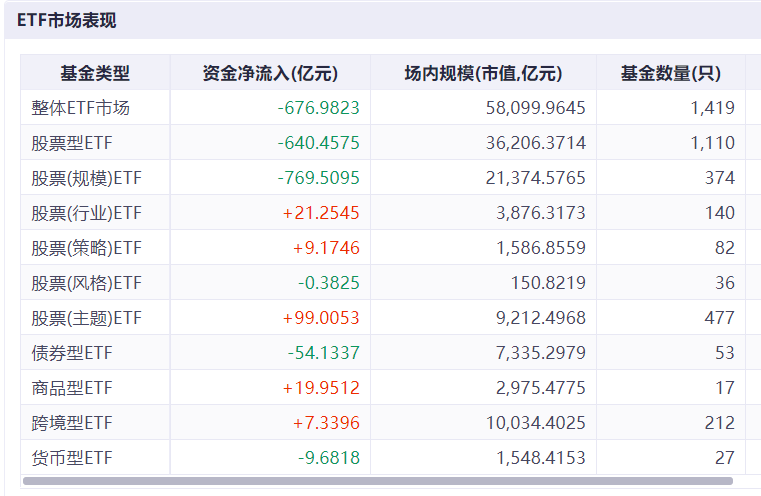
Task: Click the market value 7,335.2979
Action: pyautogui.click(x=541, y=352)
